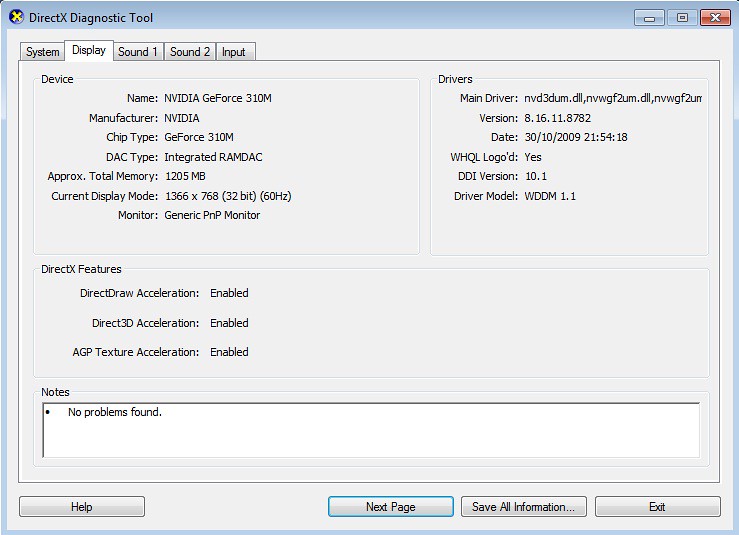
Task: Click the 'Approx. Total Memory:' label
Action: click(x=103, y=176)
